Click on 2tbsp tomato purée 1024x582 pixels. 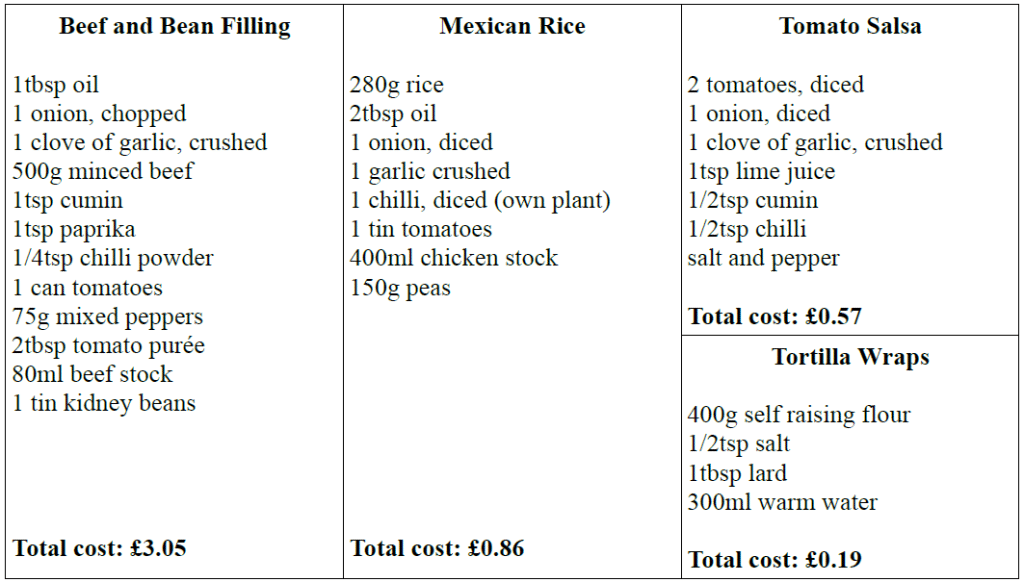pos(108,346)
